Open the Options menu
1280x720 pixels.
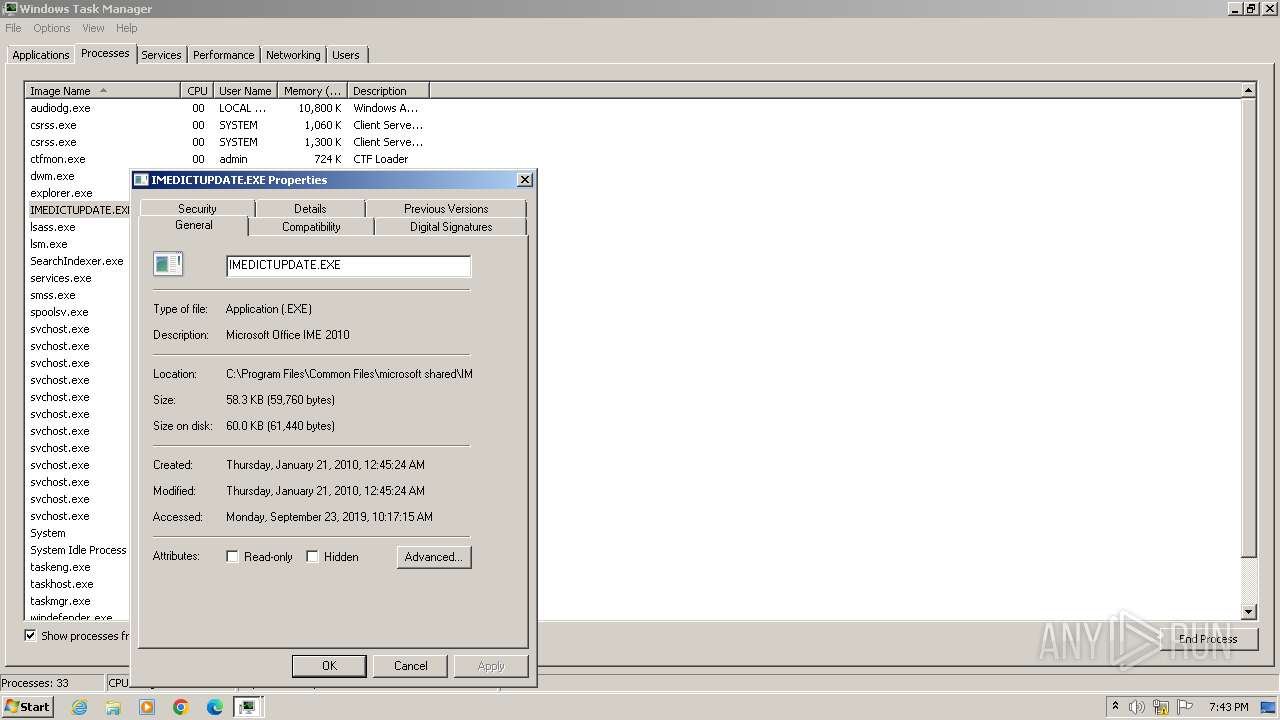[52, 28]
